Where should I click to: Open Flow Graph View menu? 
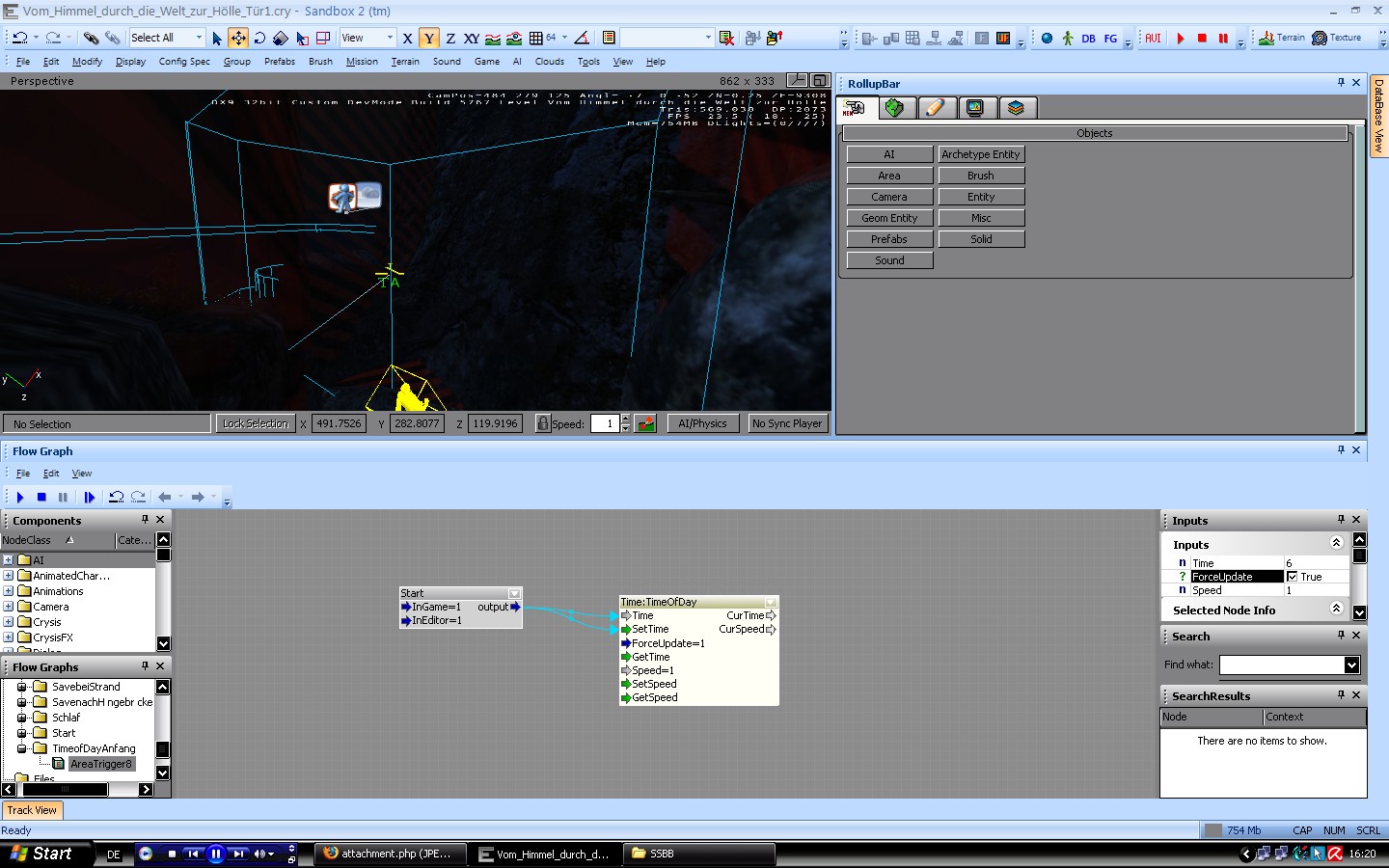(82, 474)
